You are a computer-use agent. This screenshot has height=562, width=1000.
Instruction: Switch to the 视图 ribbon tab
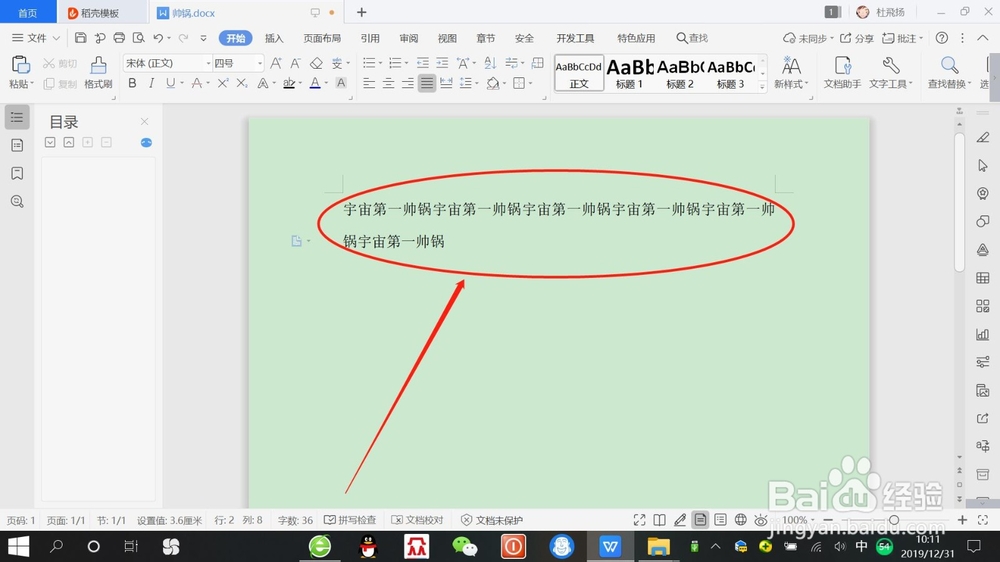point(447,38)
